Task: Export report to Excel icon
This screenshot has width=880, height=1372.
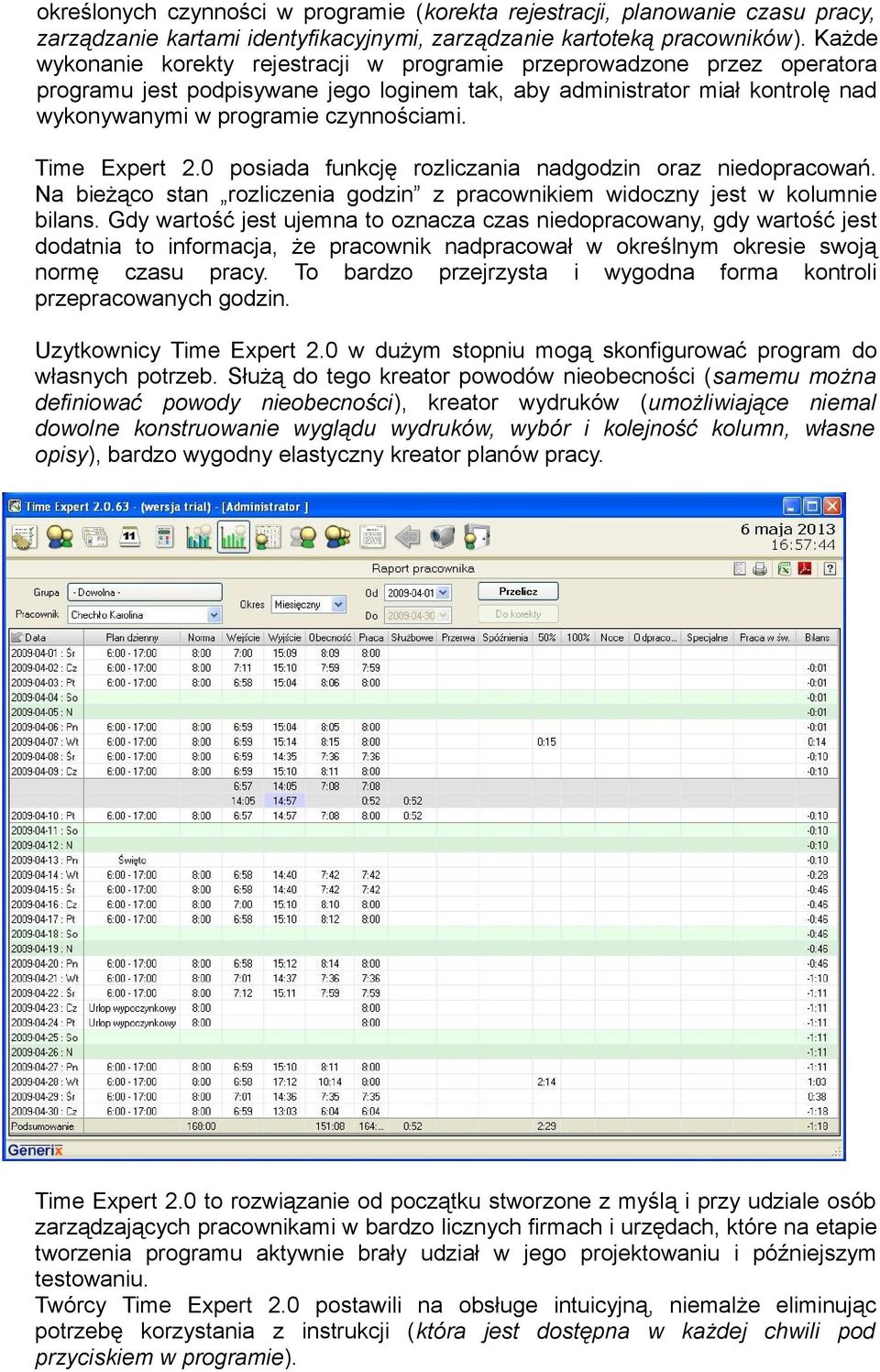Action: pyautogui.click(x=784, y=568)
